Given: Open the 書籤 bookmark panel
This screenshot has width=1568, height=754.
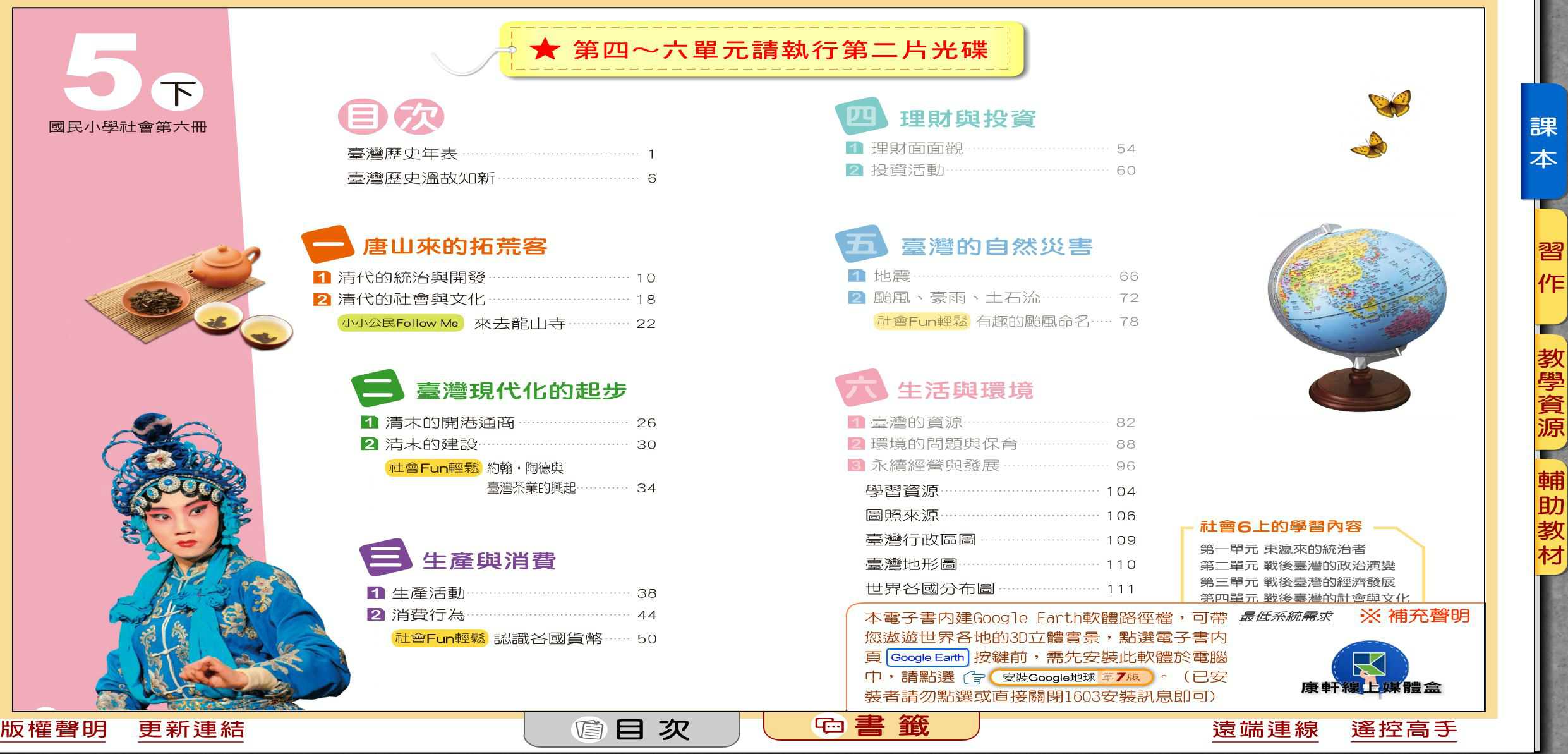Looking at the screenshot, I should pos(871,726).
